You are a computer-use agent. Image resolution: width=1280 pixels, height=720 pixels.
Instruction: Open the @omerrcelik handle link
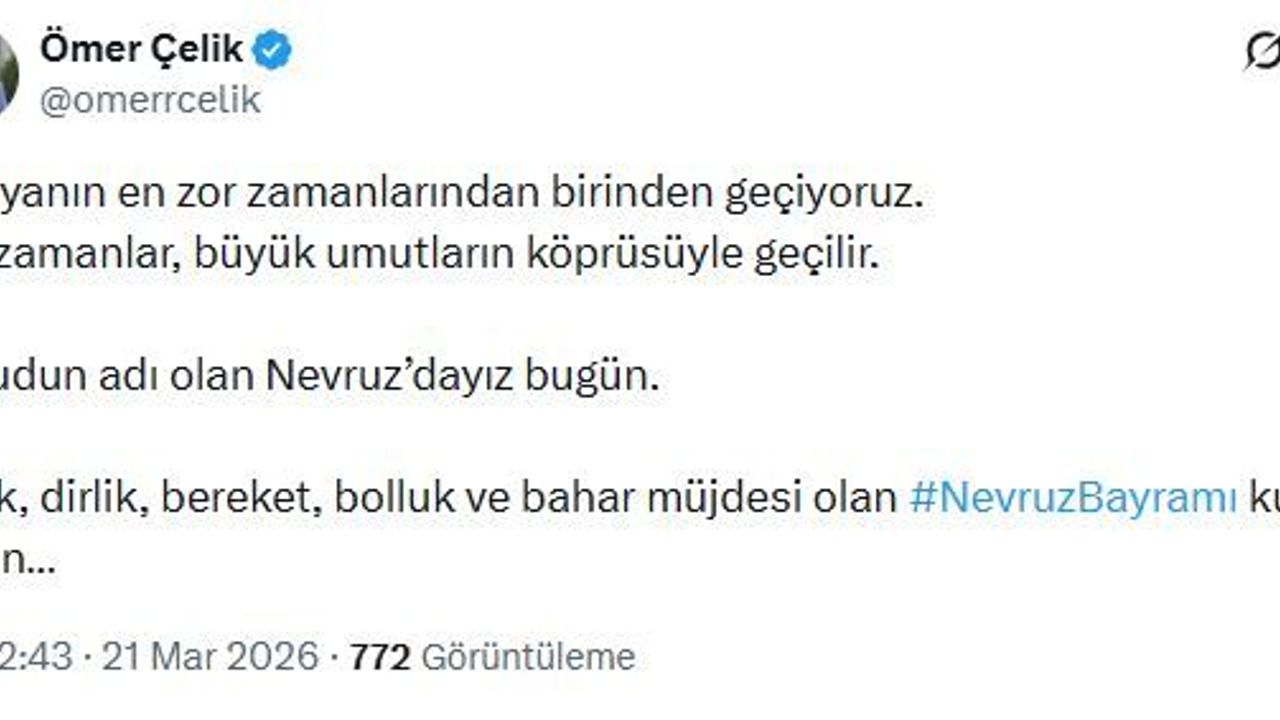(x=150, y=100)
